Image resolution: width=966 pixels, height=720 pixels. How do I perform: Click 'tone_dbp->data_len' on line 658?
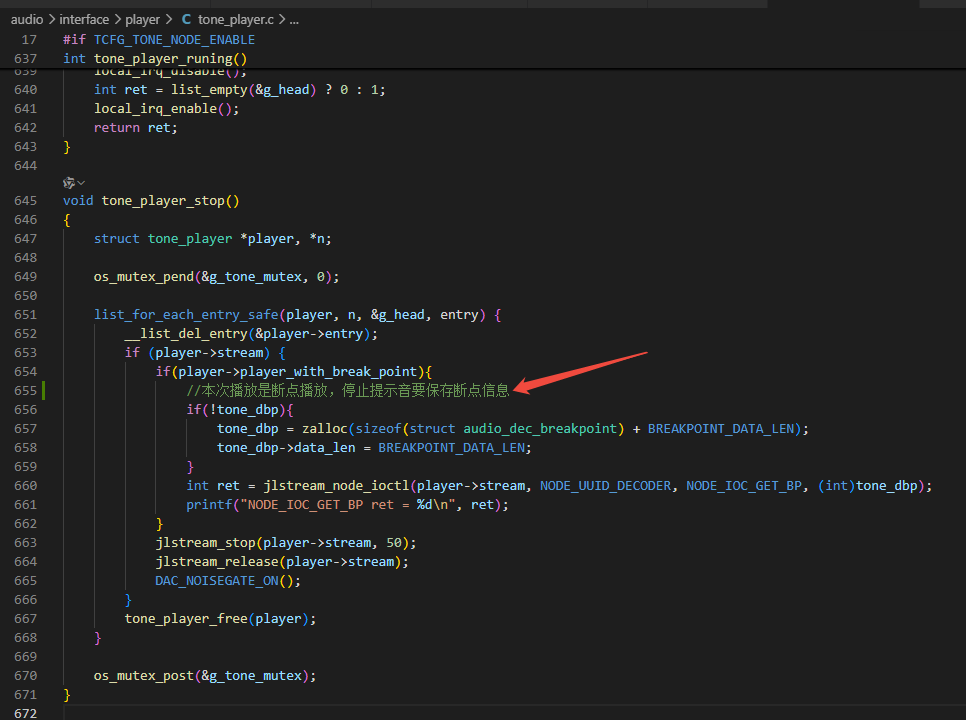click(286, 448)
